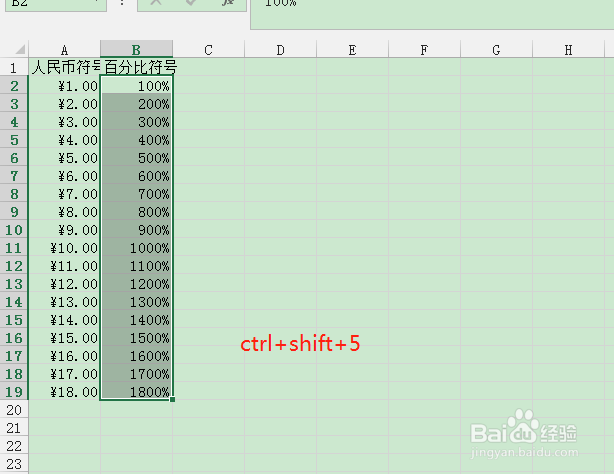Click cell containing 1500%
614x474 pixels.
(136, 338)
